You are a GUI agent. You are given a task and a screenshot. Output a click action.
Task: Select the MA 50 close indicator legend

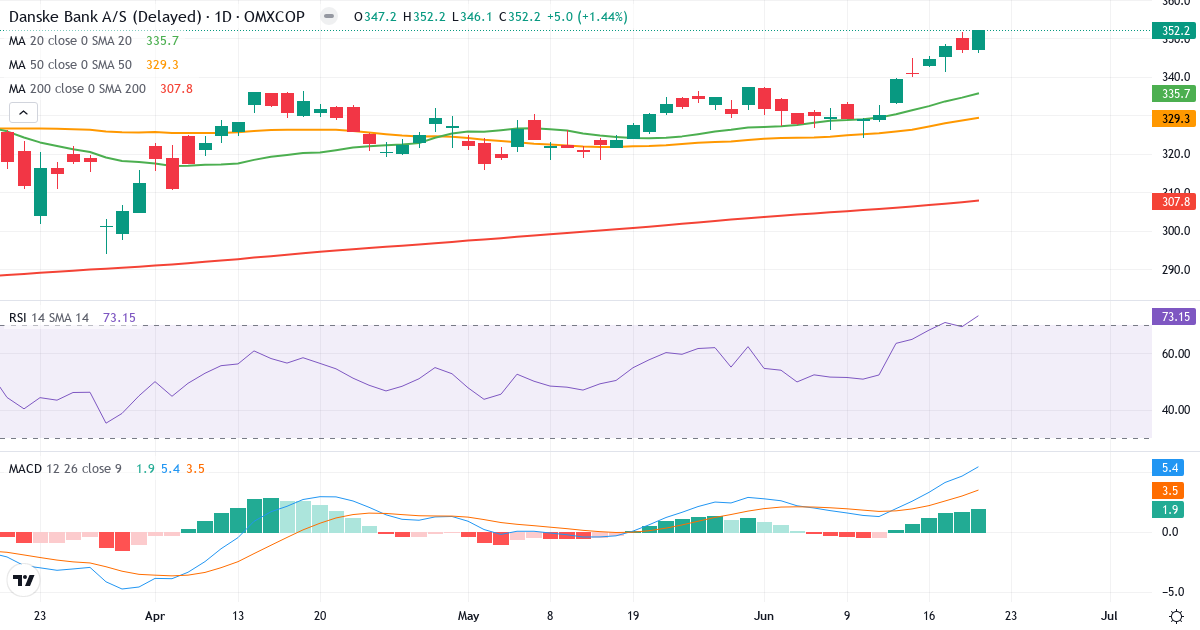pos(93,65)
